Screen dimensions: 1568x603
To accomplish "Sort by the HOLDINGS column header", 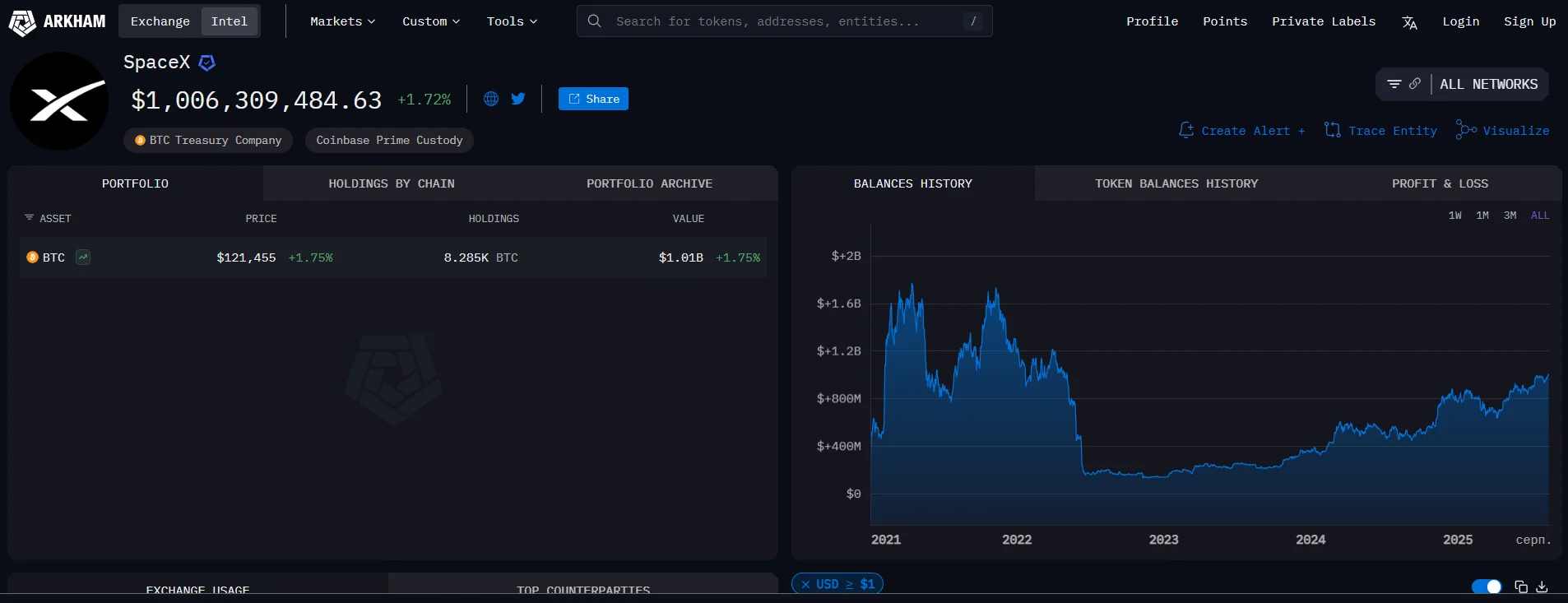I will click(x=494, y=218).
